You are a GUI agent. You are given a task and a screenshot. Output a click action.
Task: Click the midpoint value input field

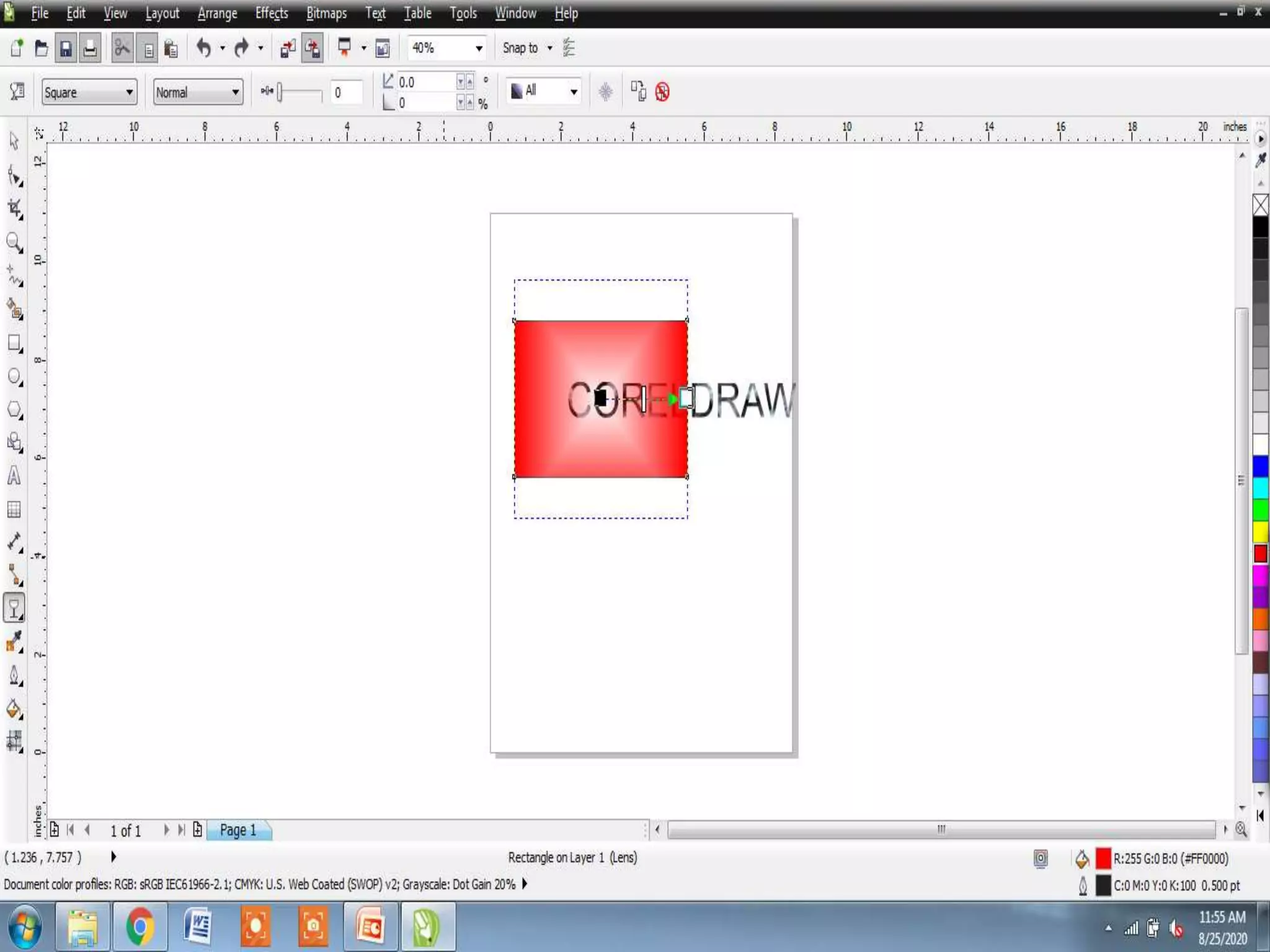click(346, 92)
